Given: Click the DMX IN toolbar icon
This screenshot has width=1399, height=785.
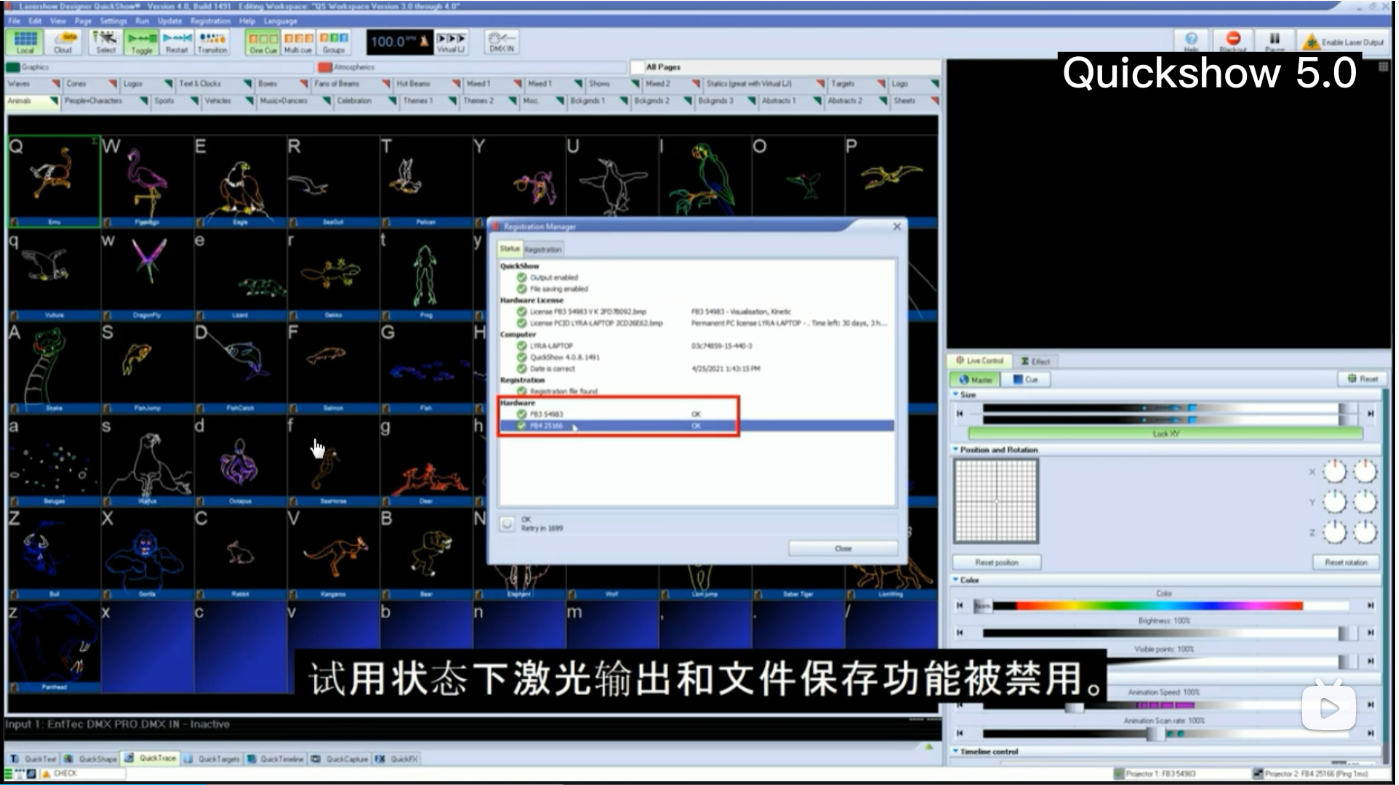Looking at the screenshot, I should [x=500, y=40].
